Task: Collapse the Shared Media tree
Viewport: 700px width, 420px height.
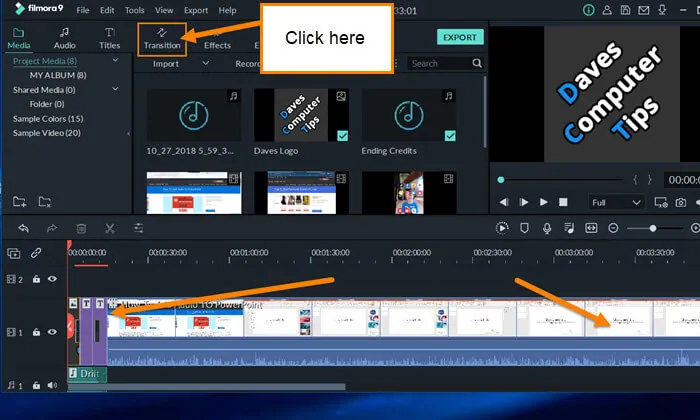Action: tap(116, 89)
